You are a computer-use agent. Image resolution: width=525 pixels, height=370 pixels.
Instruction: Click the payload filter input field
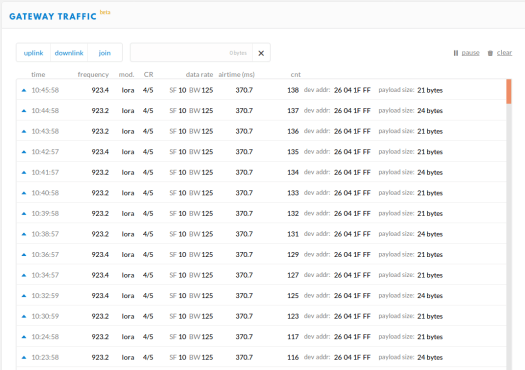tap(191, 53)
